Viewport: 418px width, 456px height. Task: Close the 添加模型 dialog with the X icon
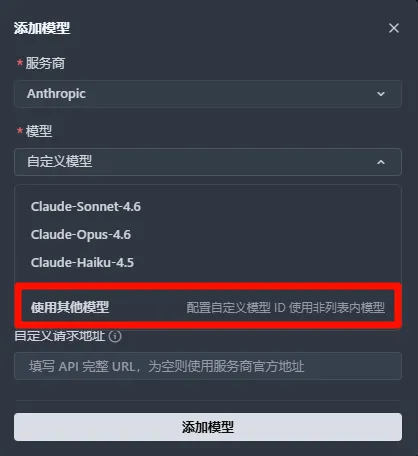tap(394, 28)
